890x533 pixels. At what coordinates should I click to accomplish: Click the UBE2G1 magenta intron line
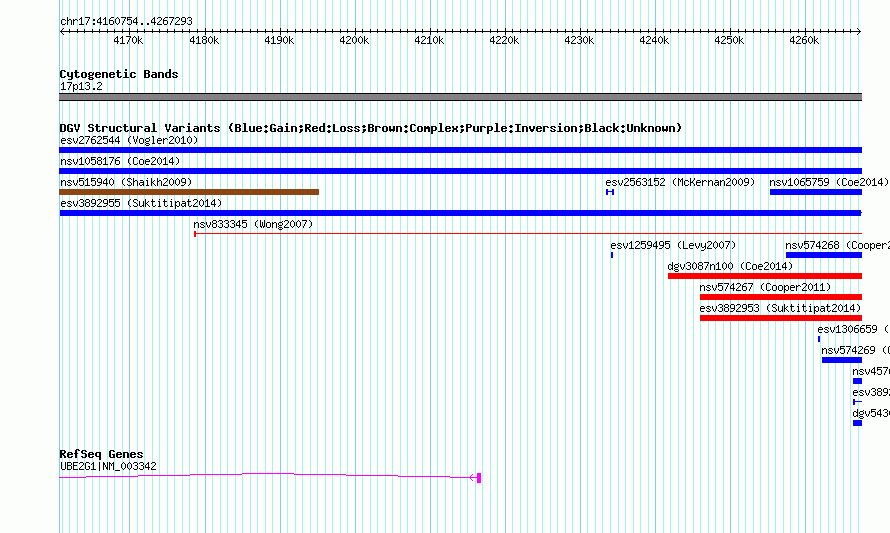pyautogui.click(x=267, y=475)
